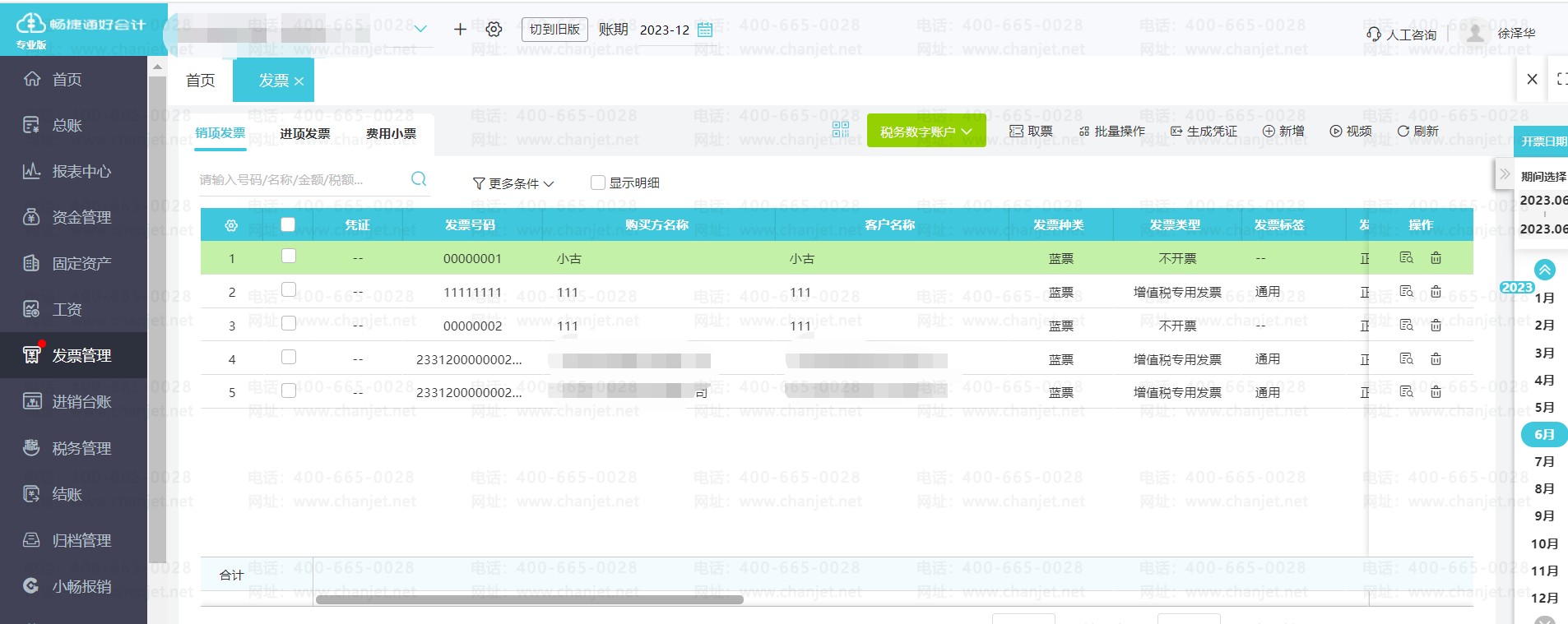The height and width of the screenshot is (624, 1568).
Task: Click the 生成凭证 button
Action: pyautogui.click(x=1204, y=132)
